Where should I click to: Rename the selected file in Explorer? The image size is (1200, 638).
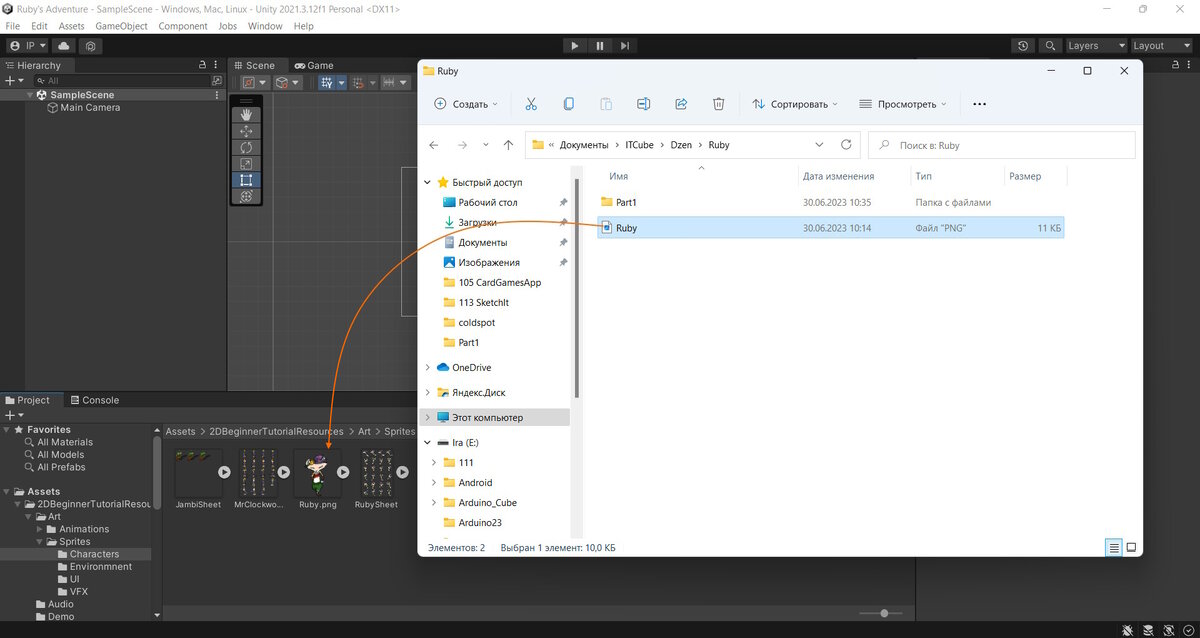click(644, 104)
